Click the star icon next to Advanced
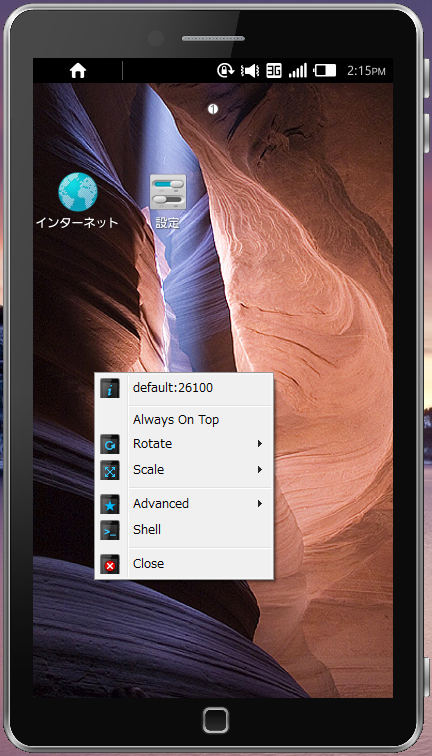Viewport: 432px width, 756px height. coord(110,504)
